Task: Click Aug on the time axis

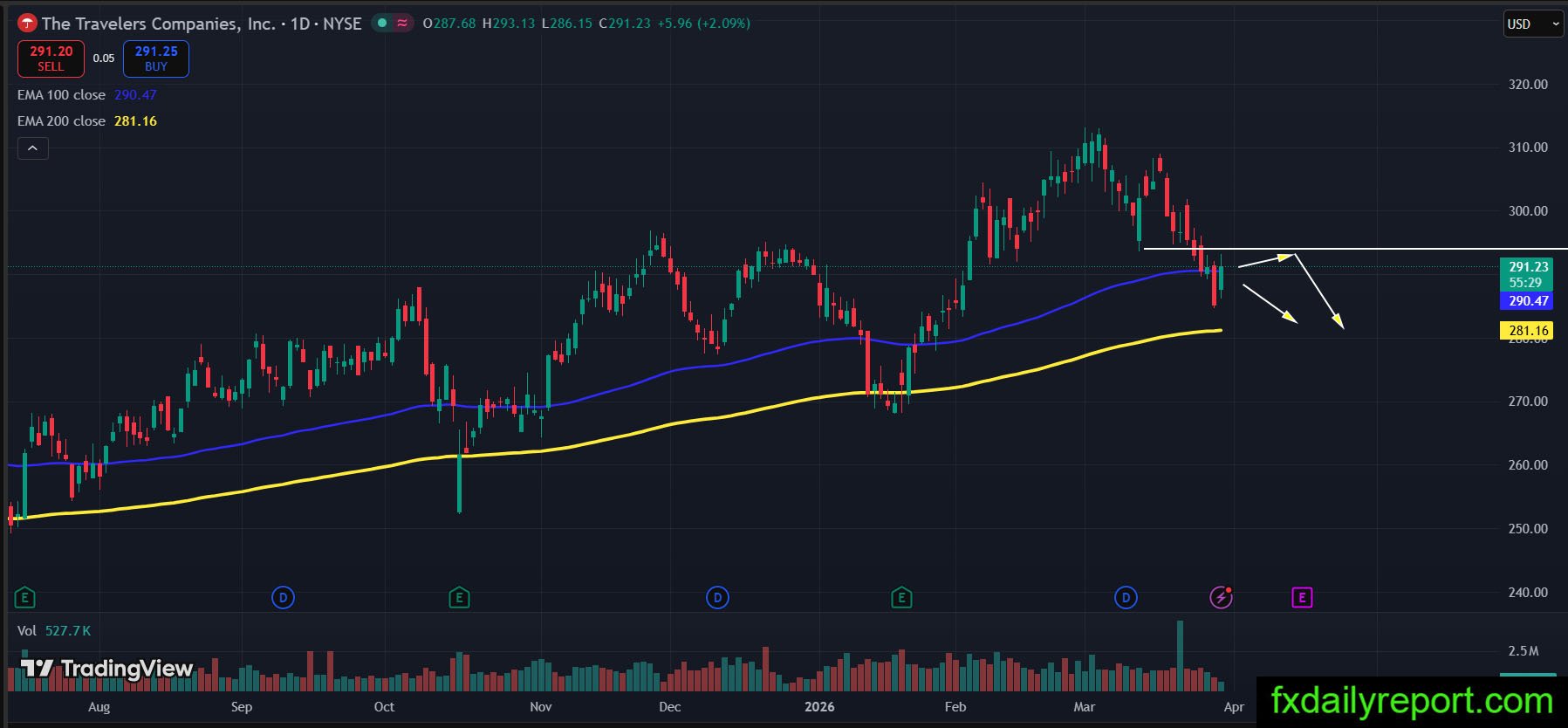Action: tap(99, 707)
